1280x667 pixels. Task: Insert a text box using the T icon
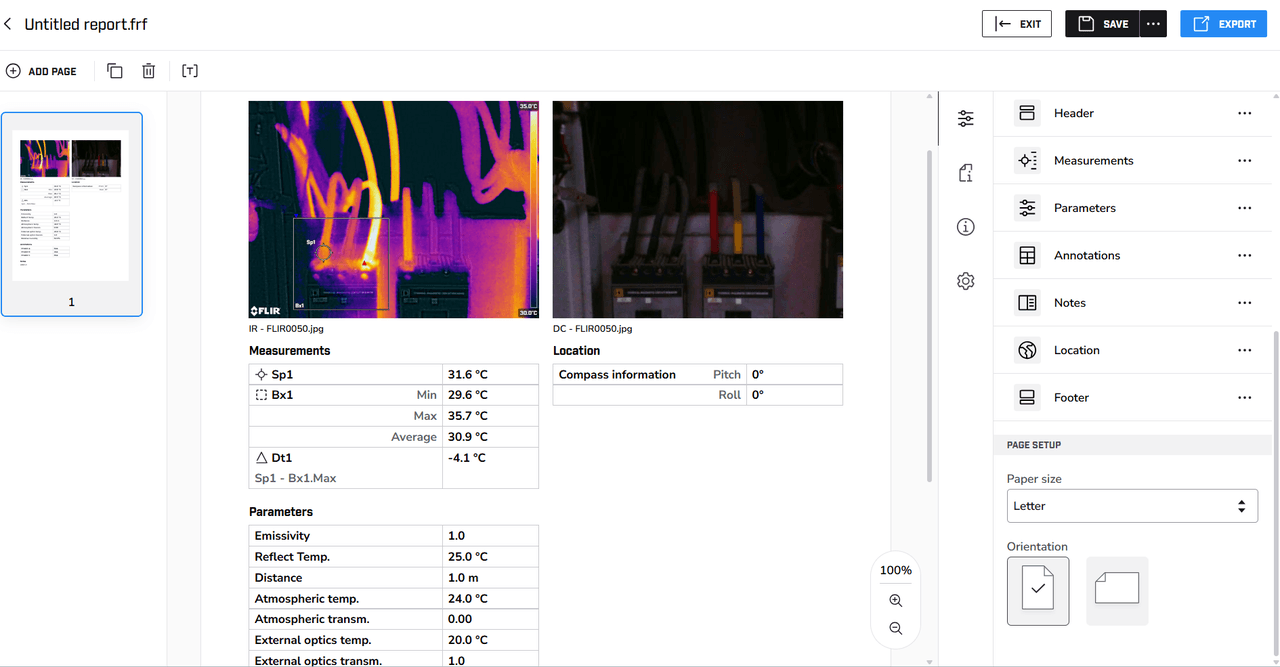189,70
